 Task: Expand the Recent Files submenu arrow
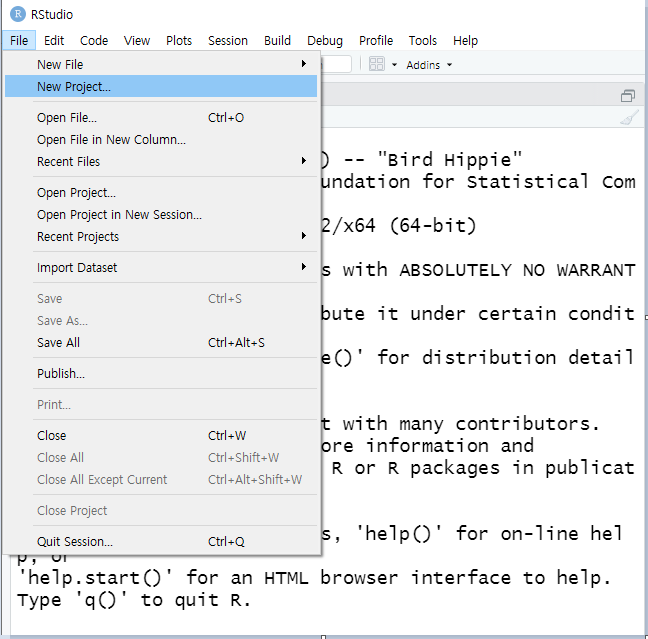pos(304,160)
